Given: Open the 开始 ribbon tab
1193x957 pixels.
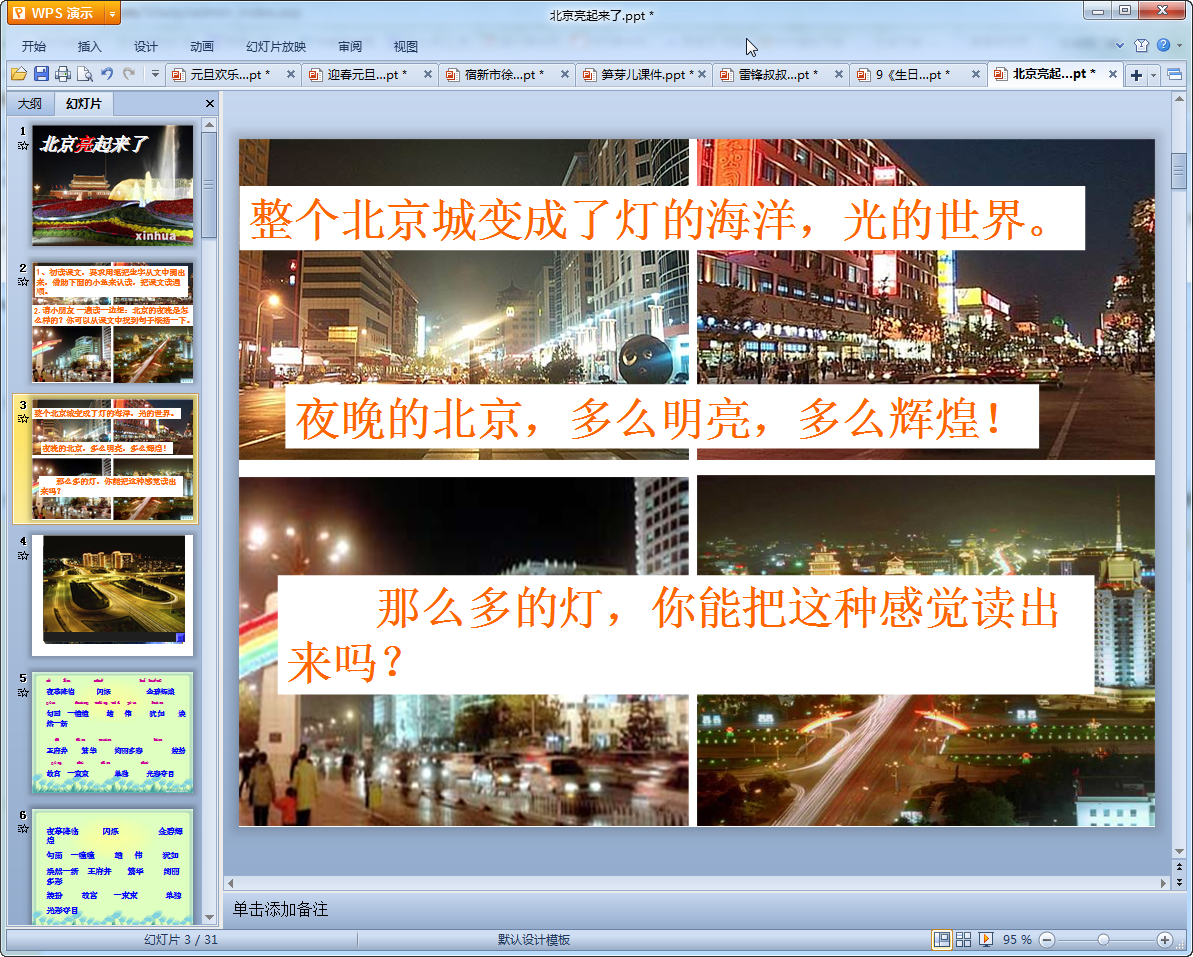Looking at the screenshot, I should 33,46.
